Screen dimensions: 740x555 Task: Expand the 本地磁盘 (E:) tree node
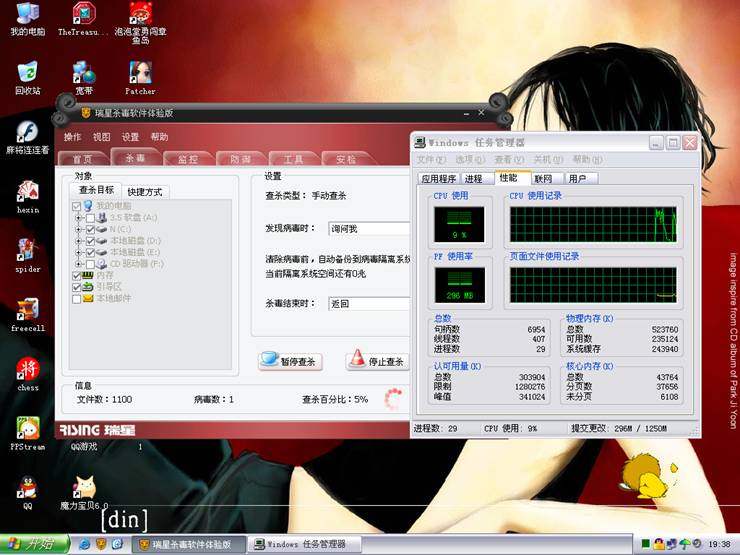point(79,252)
